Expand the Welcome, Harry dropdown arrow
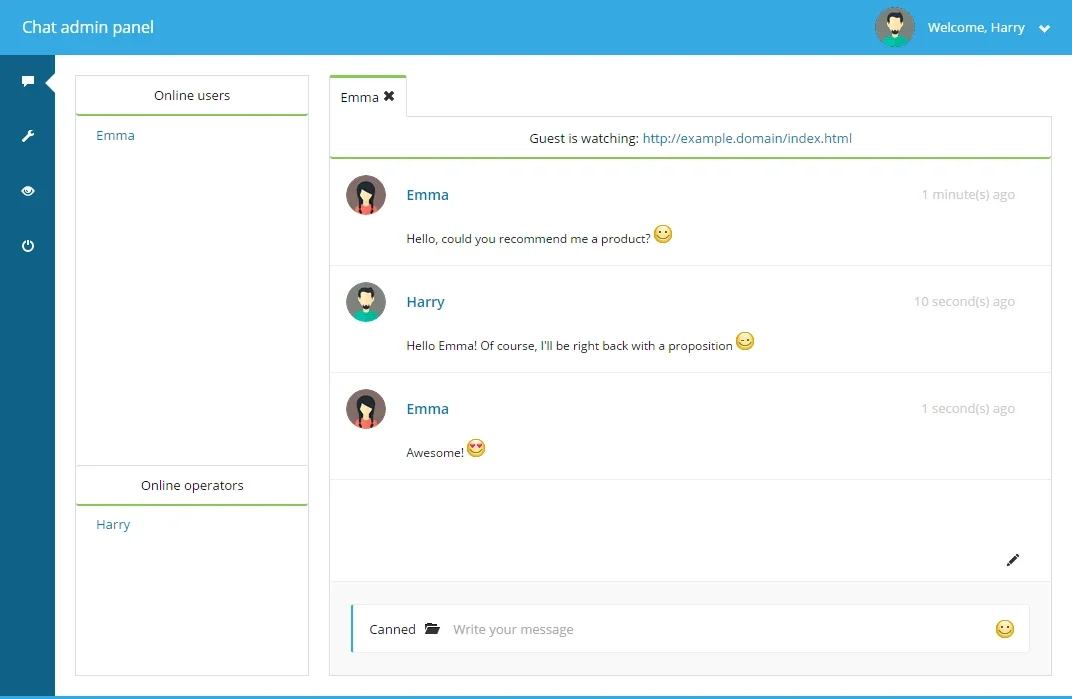This screenshot has width=1072, height=699. (x=1044, y=29)
